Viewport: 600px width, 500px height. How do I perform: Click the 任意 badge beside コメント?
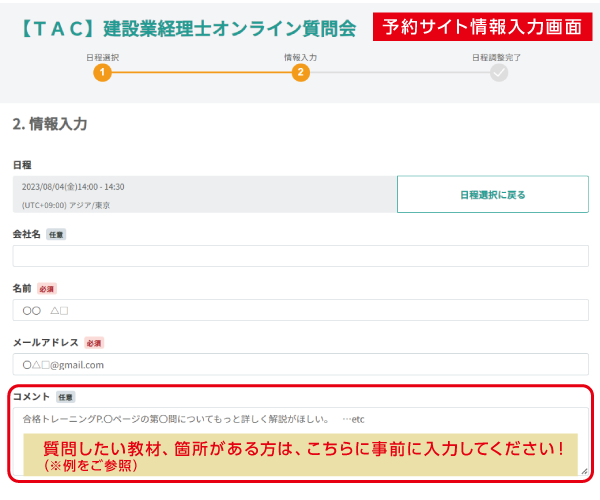[x=65, y=396]
